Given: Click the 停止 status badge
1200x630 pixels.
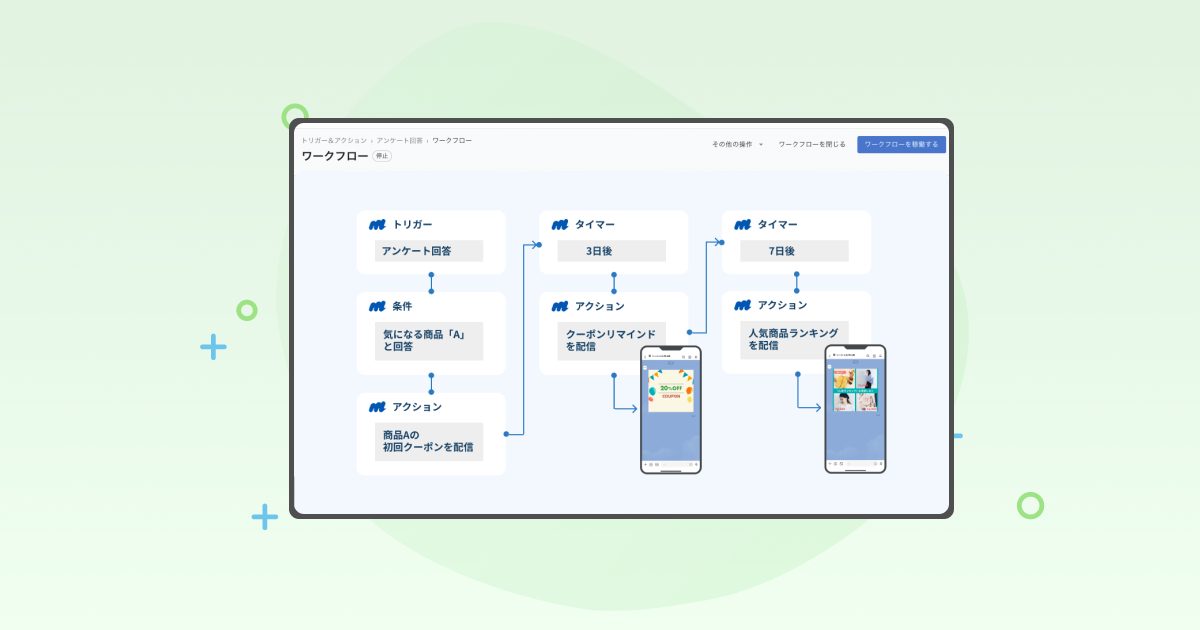Looking at the screenshot, I should (382, 156).
